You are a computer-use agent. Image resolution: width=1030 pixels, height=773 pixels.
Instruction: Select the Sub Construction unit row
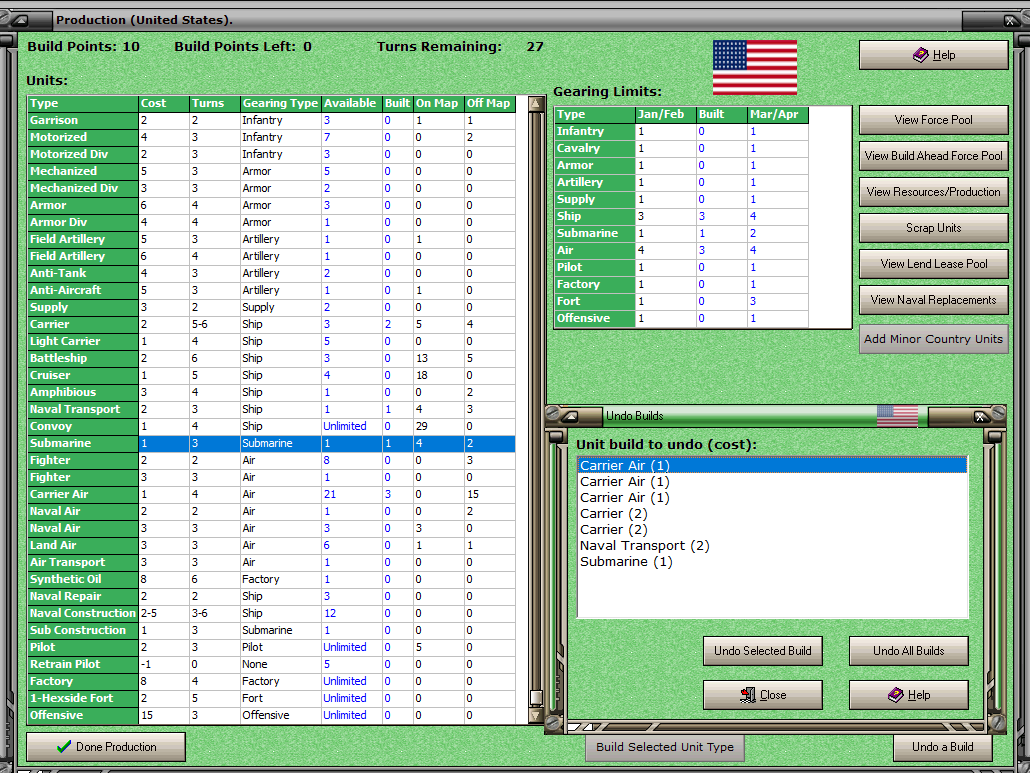(x=271, y=630)
